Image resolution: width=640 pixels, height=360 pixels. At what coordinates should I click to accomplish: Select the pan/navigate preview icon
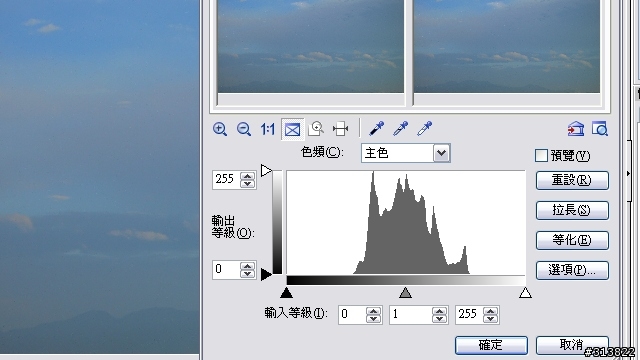pyautogui.click(x=340, y=129)
